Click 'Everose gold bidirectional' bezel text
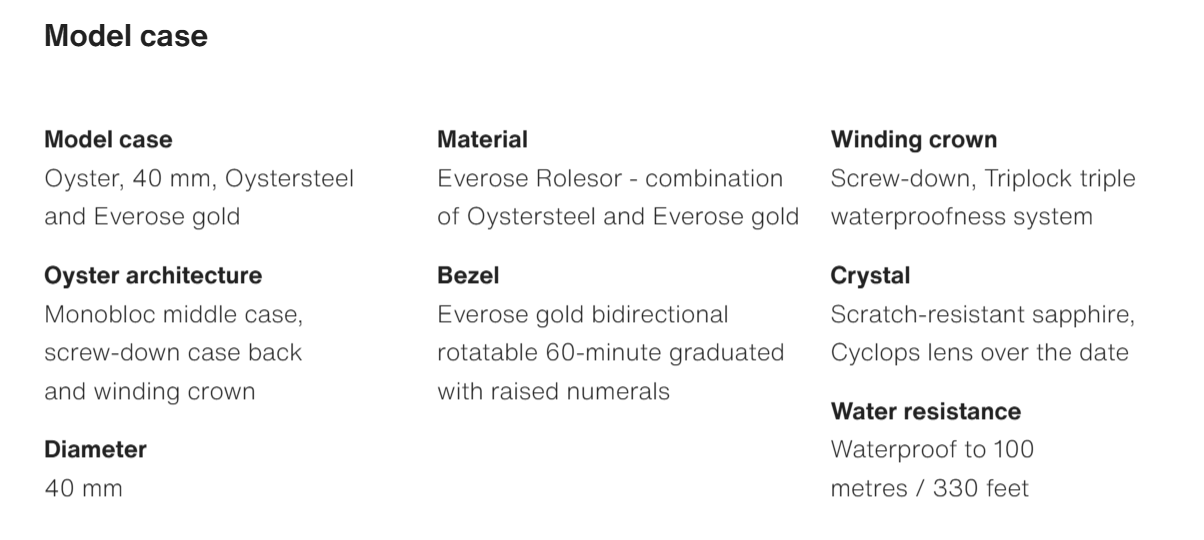Image resolution: width=1204 pixels, height=540 pixels. point(583,315)
